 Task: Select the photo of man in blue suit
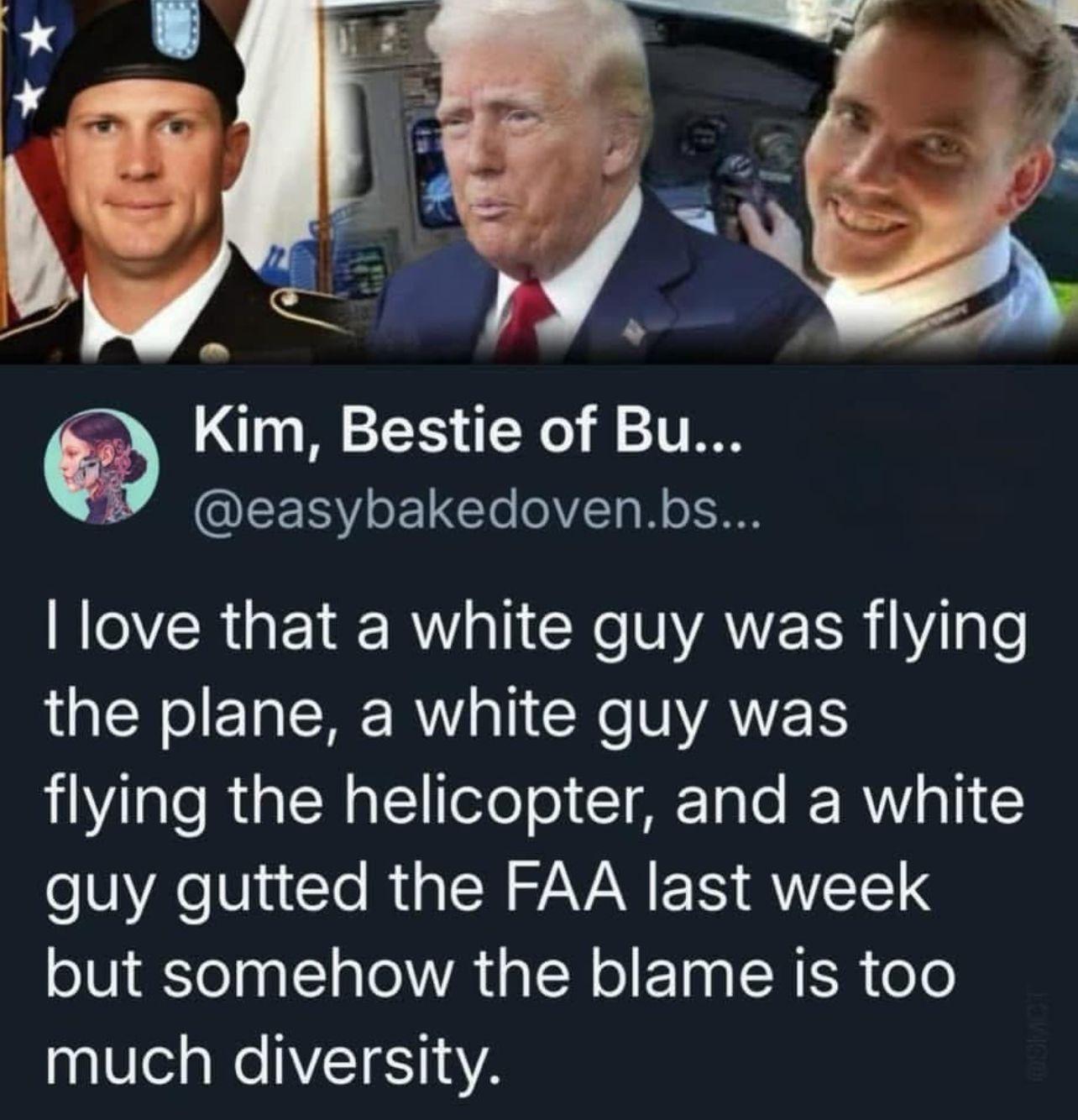[579, 181]
